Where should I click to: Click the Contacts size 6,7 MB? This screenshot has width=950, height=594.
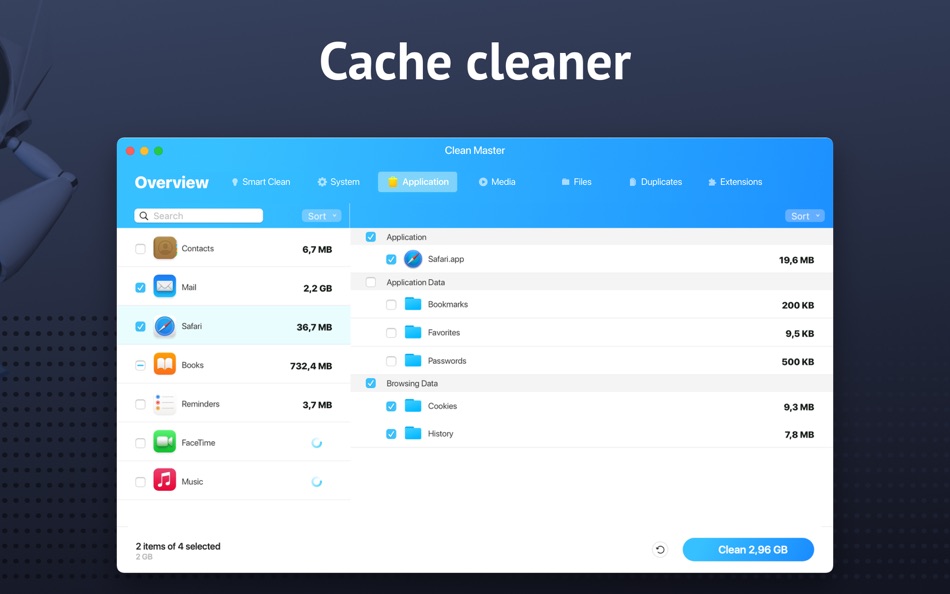(x=317, y=250)
